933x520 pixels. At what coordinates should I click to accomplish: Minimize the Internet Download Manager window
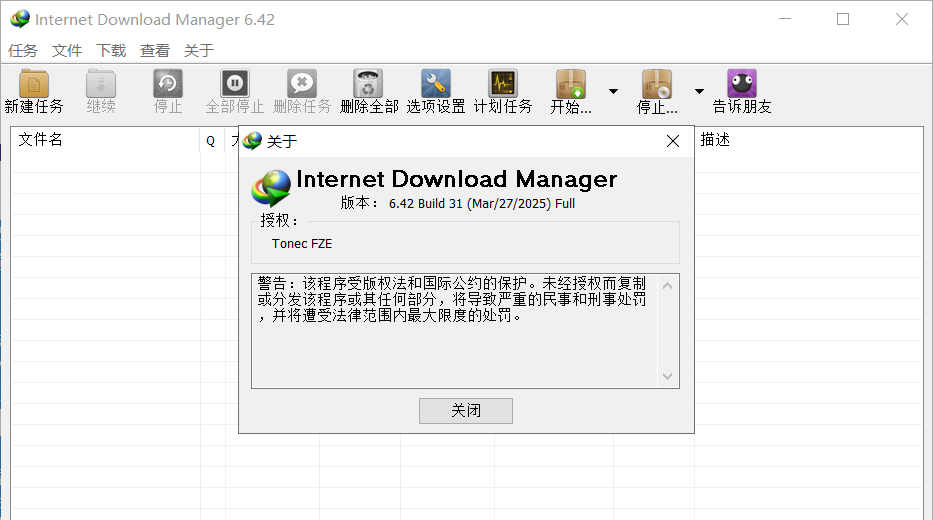pos(785,19)
